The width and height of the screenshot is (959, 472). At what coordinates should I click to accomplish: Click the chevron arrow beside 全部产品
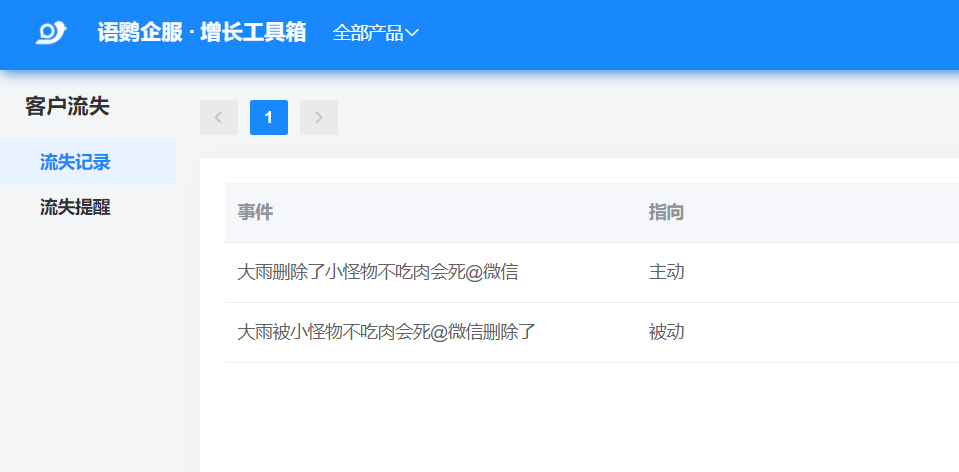coord(412,33)
